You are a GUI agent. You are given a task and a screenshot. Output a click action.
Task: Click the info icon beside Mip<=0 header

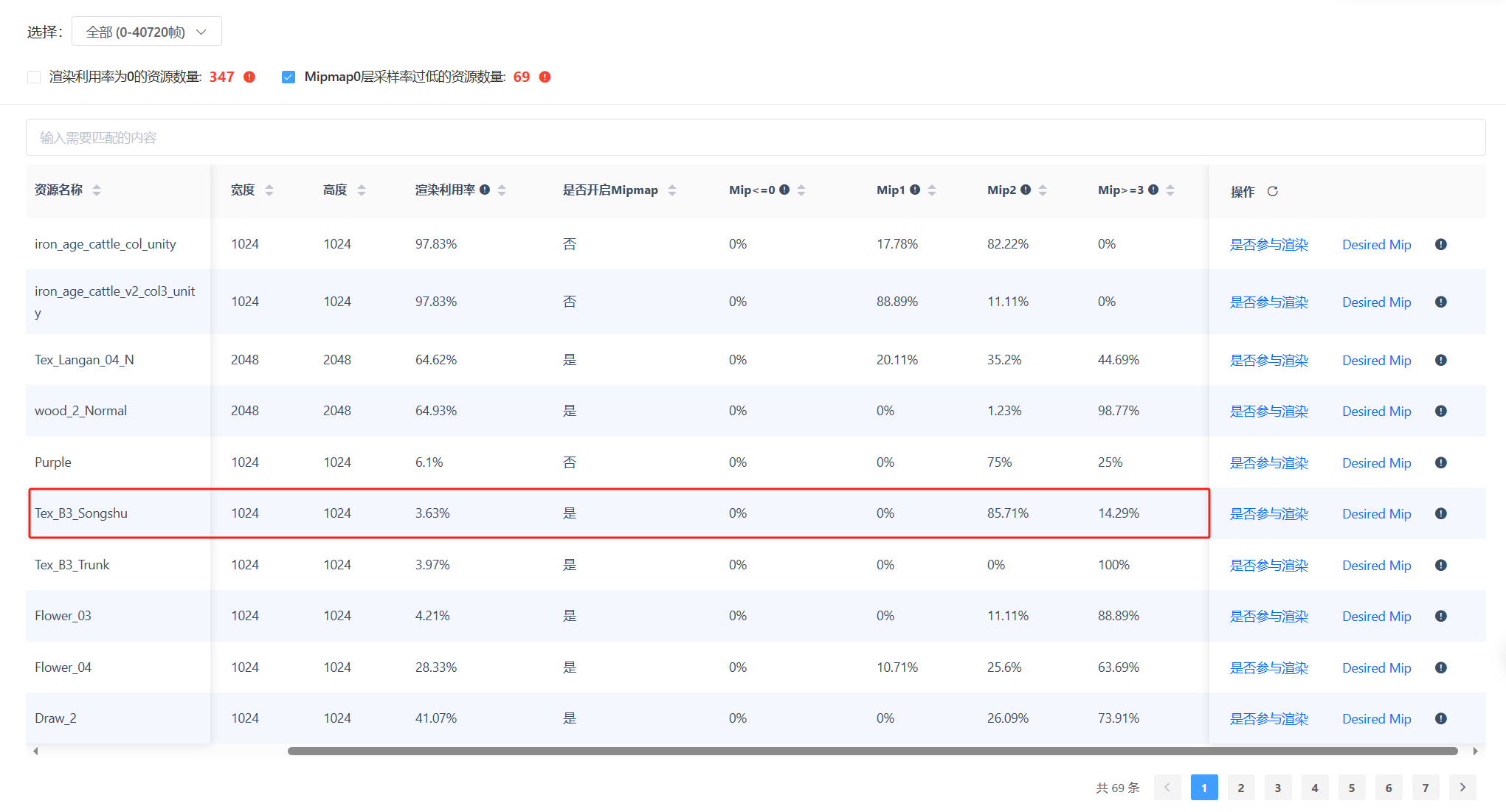coord(784,190)
